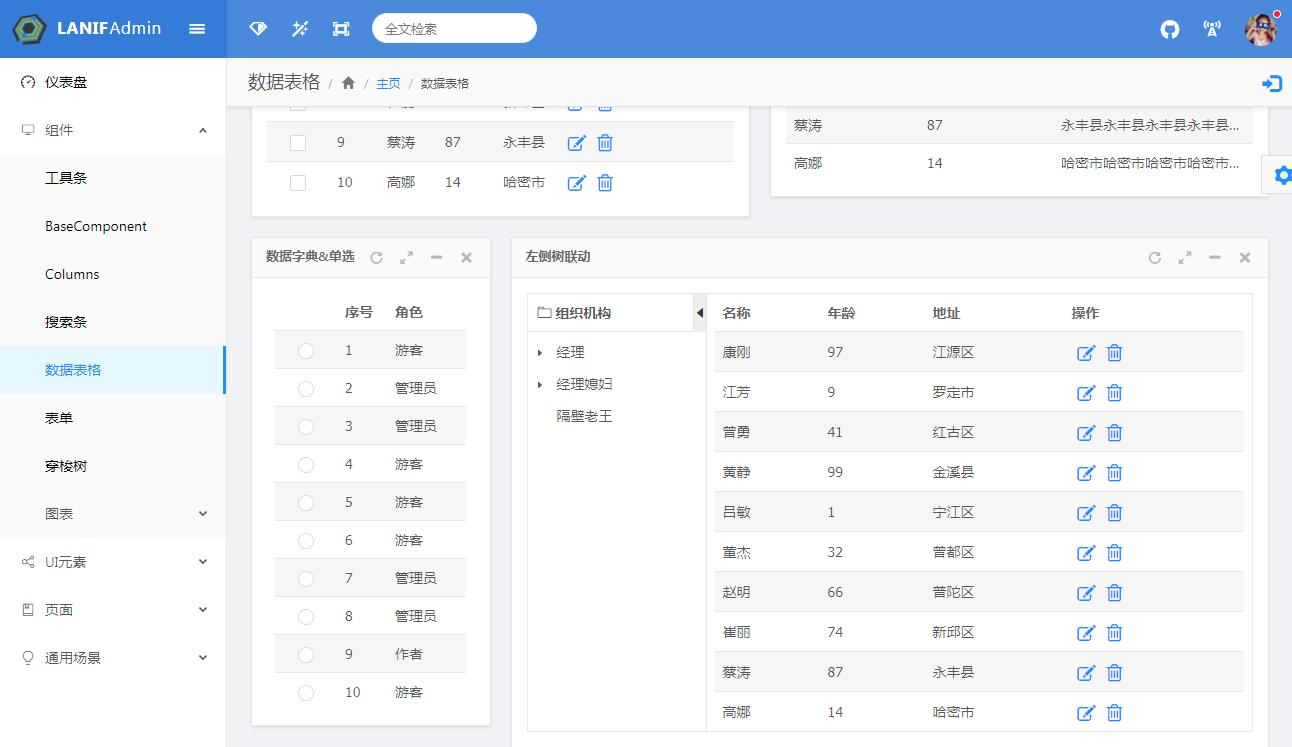Image resolution: width=1292 pixels, height=747 pixels.
Task: Select radio button for row 3 管理员
Action: pos(306,426)
